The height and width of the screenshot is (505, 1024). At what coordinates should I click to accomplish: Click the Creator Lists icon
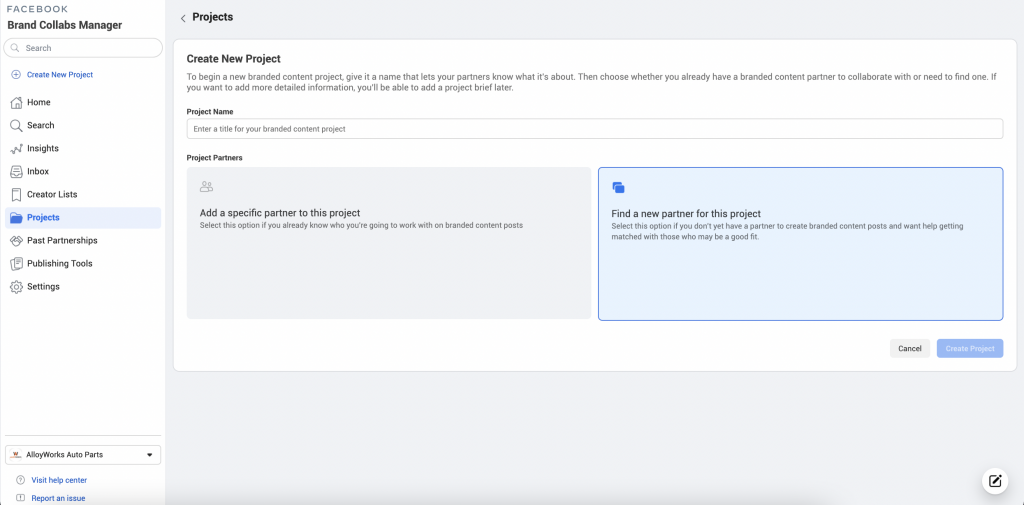click(17, 194)
